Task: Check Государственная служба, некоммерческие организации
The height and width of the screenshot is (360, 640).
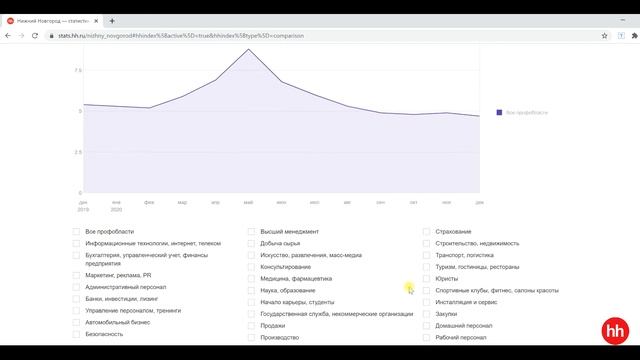Action: click(251, 314)
